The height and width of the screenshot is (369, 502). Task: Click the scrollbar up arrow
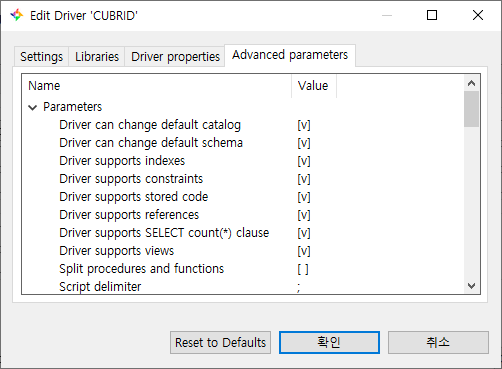coord(471,83)
